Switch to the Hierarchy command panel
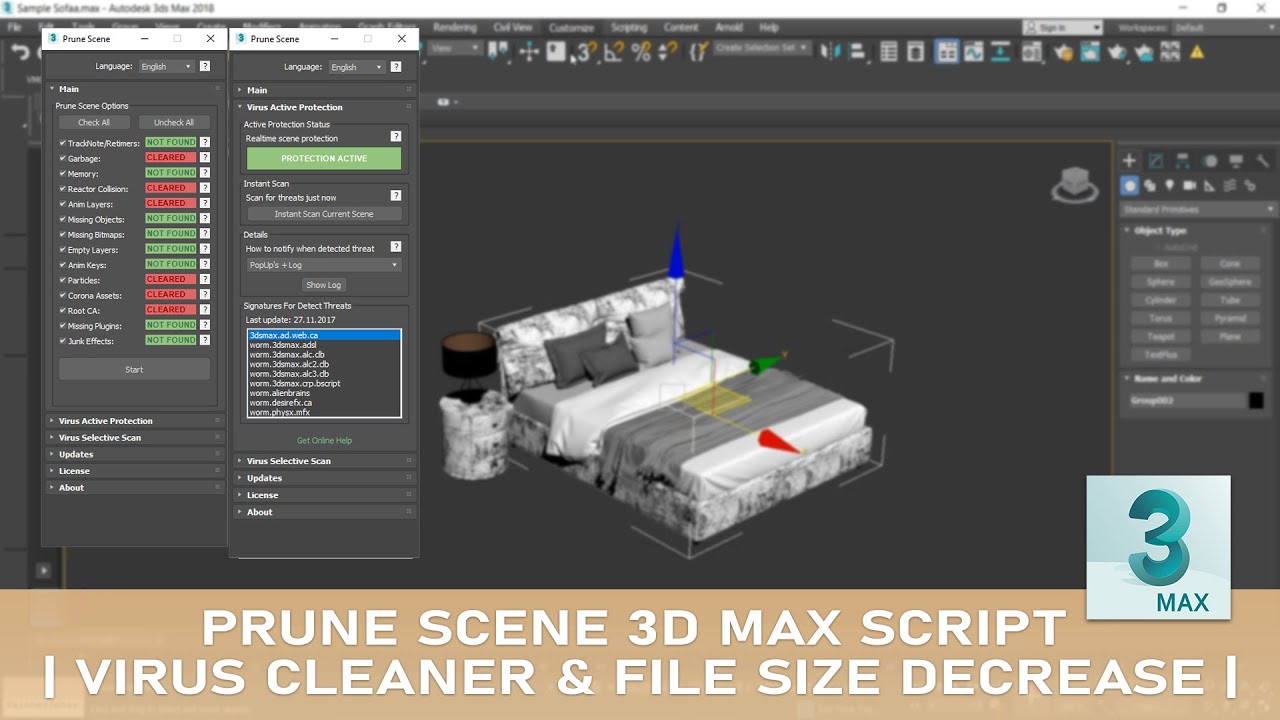This screenshot has height=720, width=1280. pos(1183,160)
